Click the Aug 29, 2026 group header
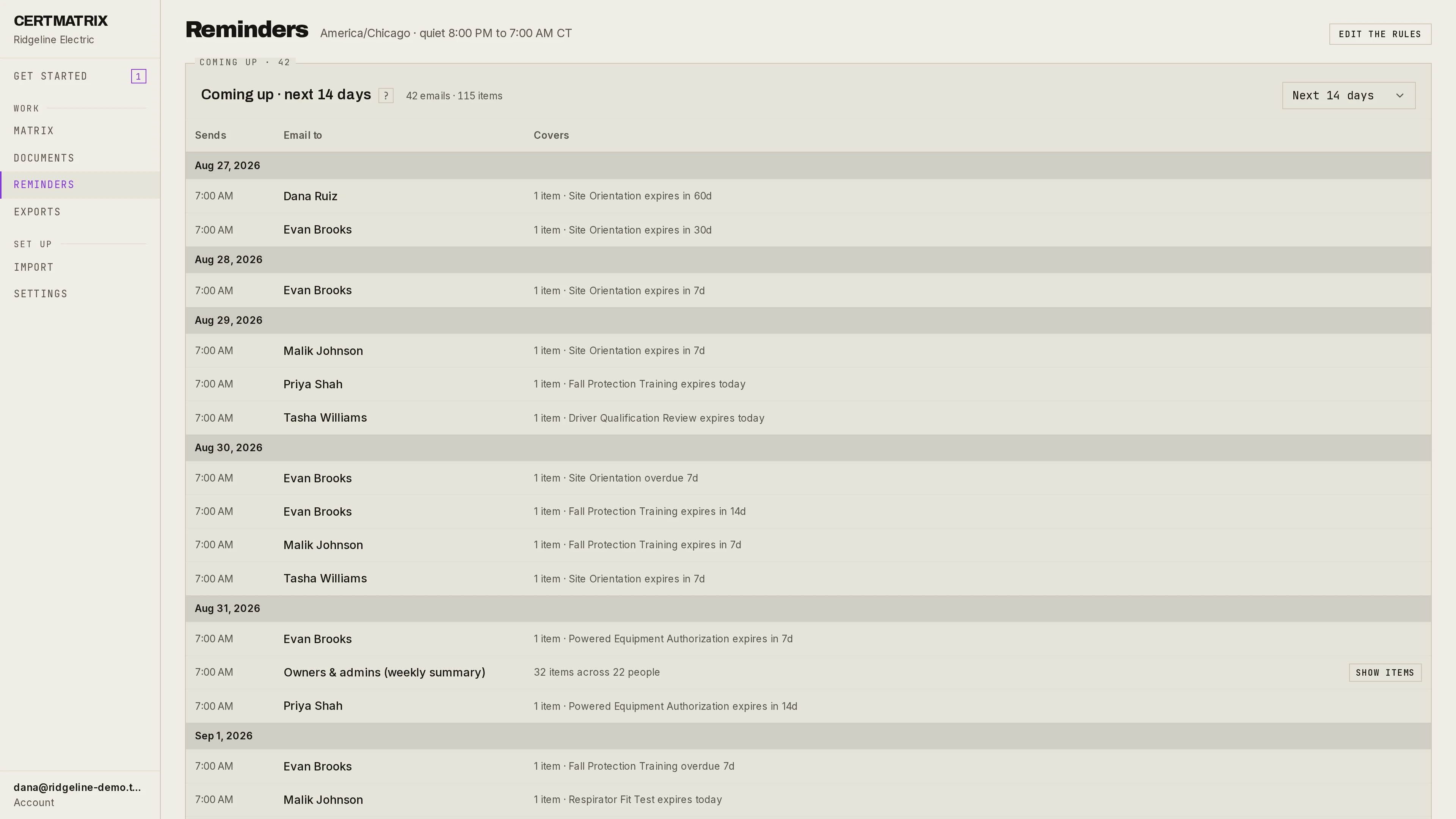 [808, 320]
